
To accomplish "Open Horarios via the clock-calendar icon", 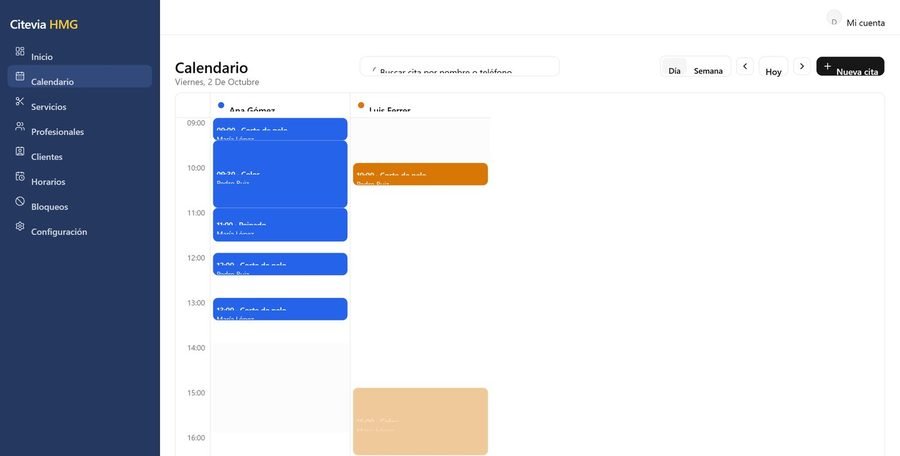I will coord(20,176).
